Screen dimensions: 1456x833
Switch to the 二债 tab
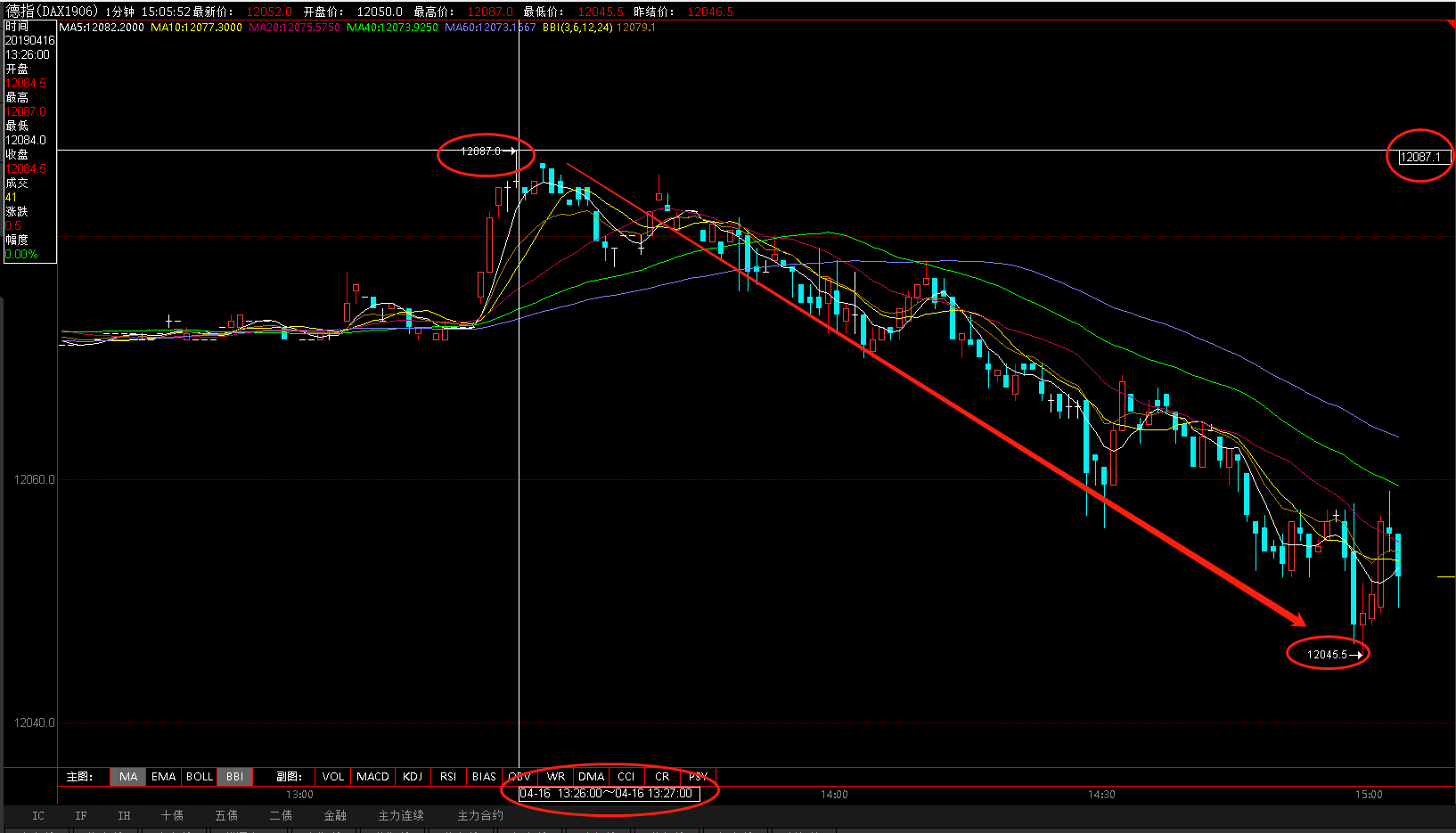(281, 816)
